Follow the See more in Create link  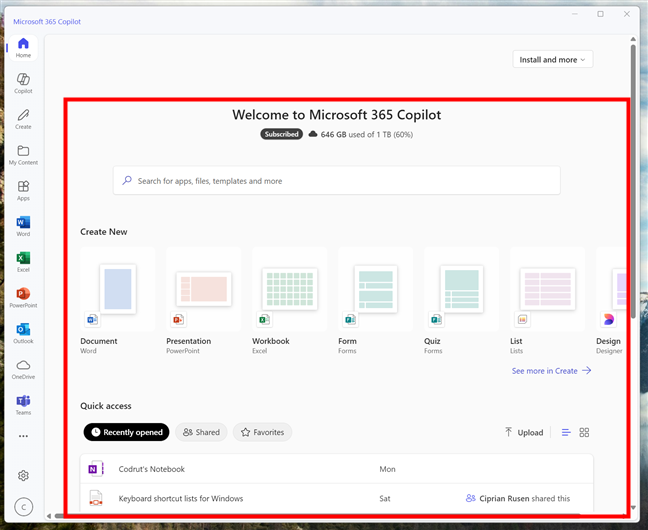point(551,371)
